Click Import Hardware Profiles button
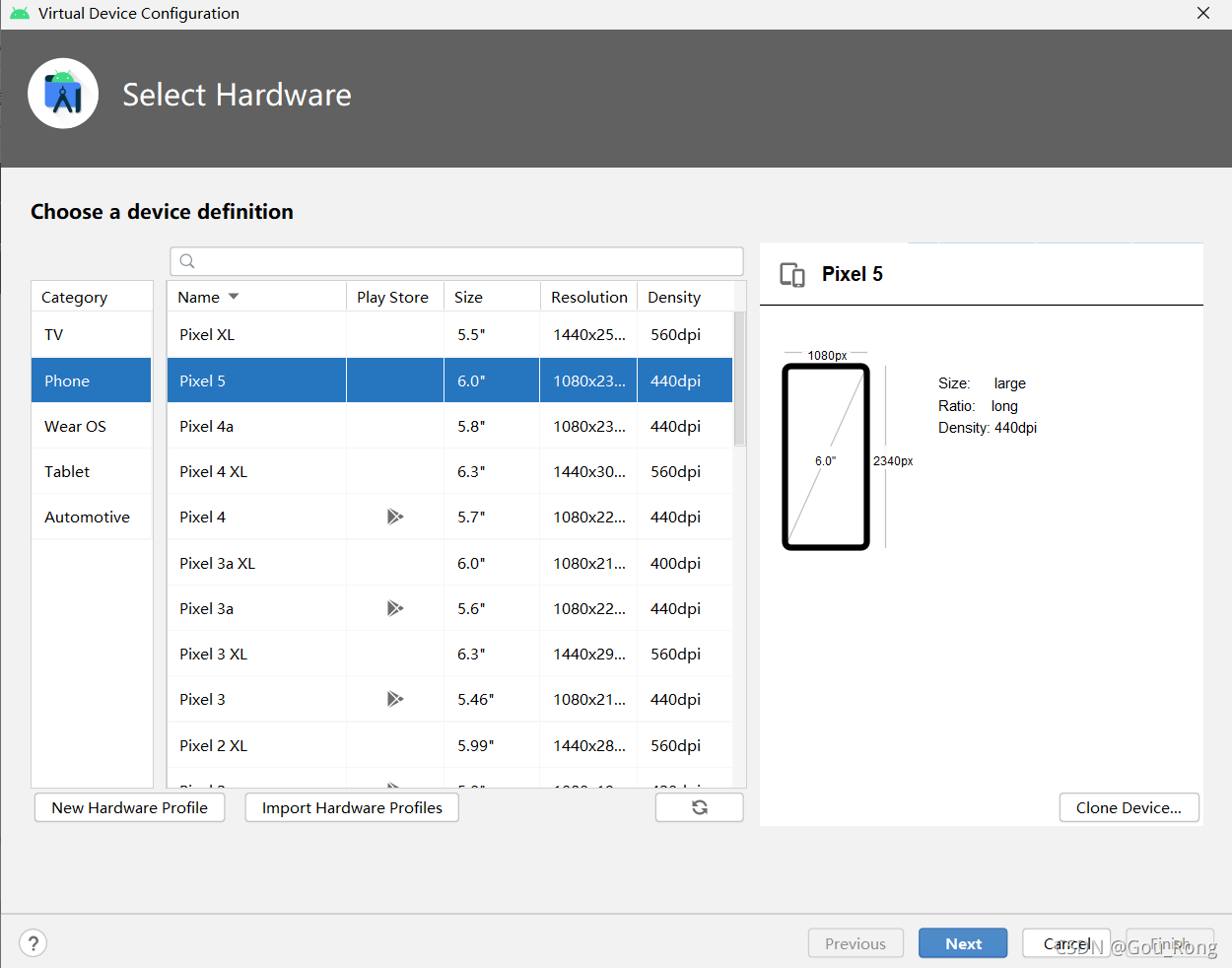 [352, 807]
